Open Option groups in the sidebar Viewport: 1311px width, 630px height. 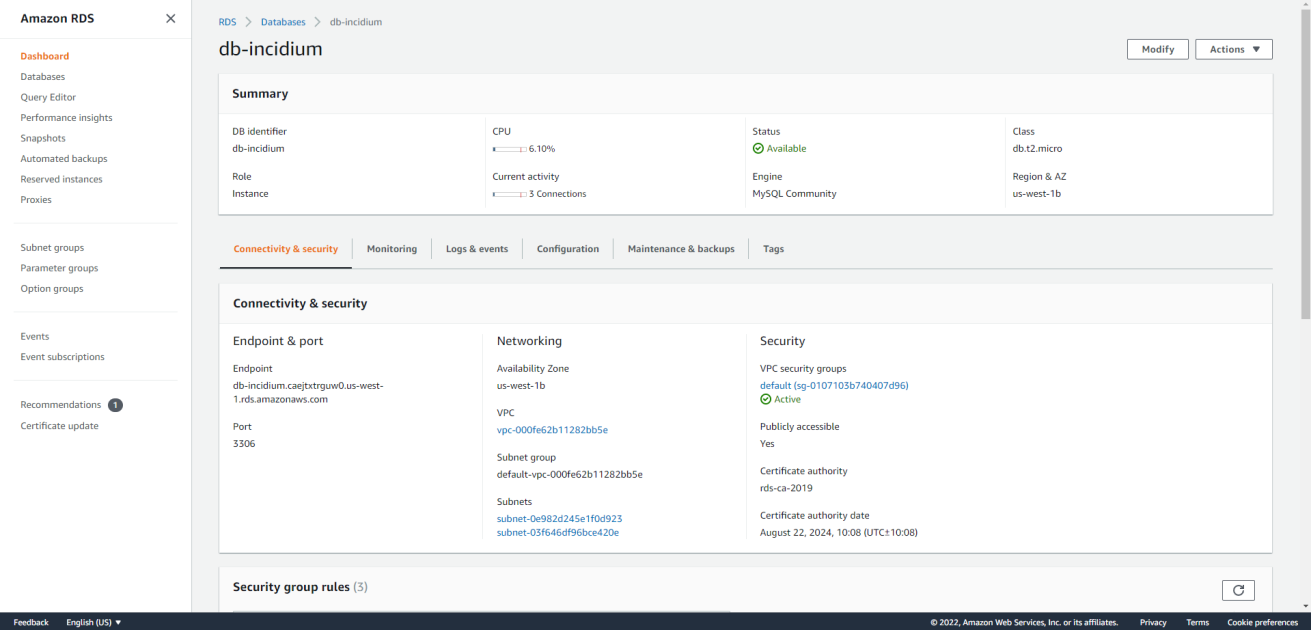[52, 289]
